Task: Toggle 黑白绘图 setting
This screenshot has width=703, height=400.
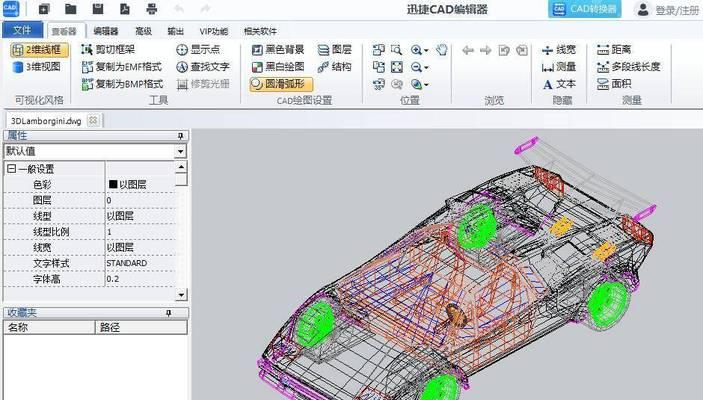Action: [x=278, y=67]
